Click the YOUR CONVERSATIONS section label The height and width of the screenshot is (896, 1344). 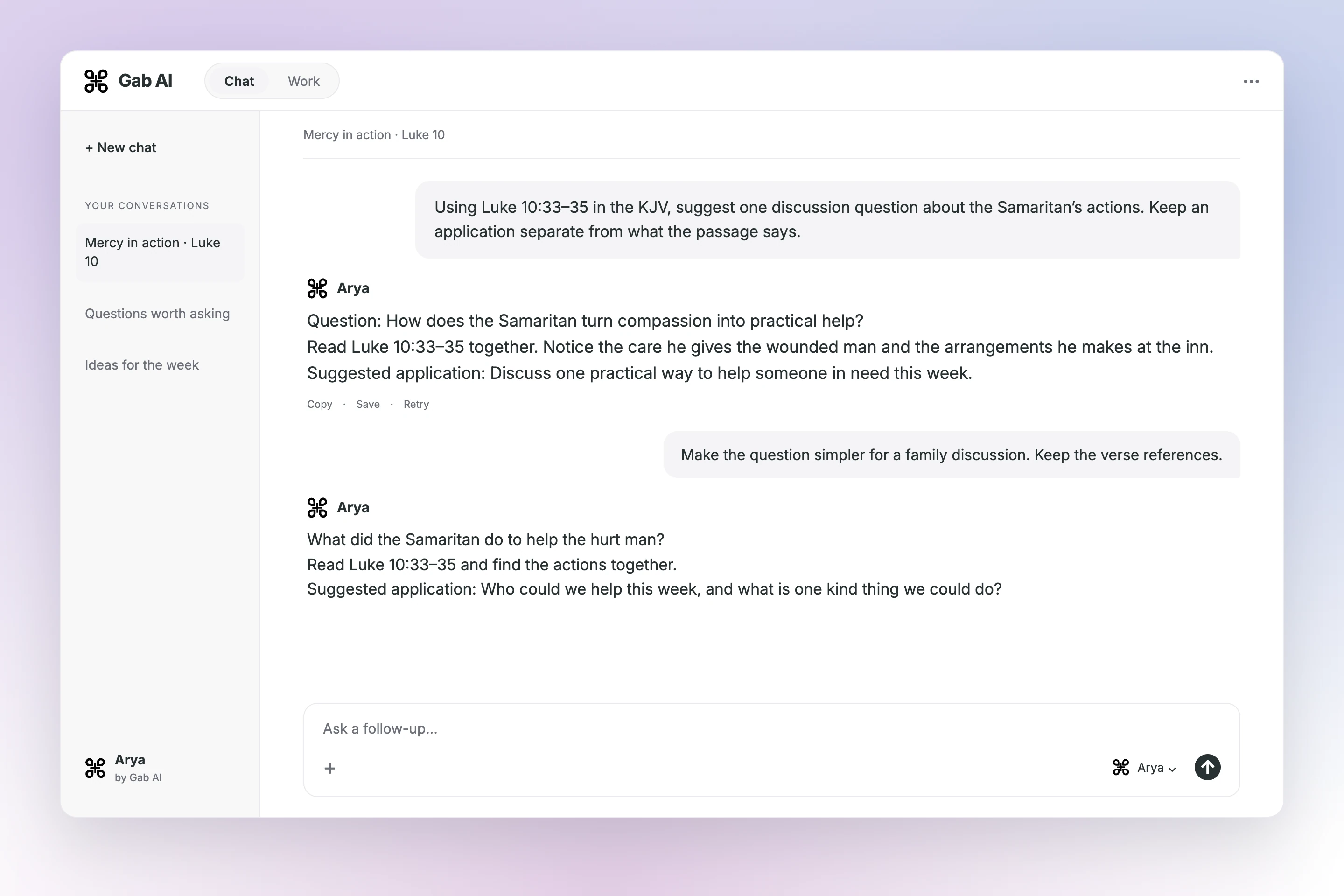[x=147, y=206]
